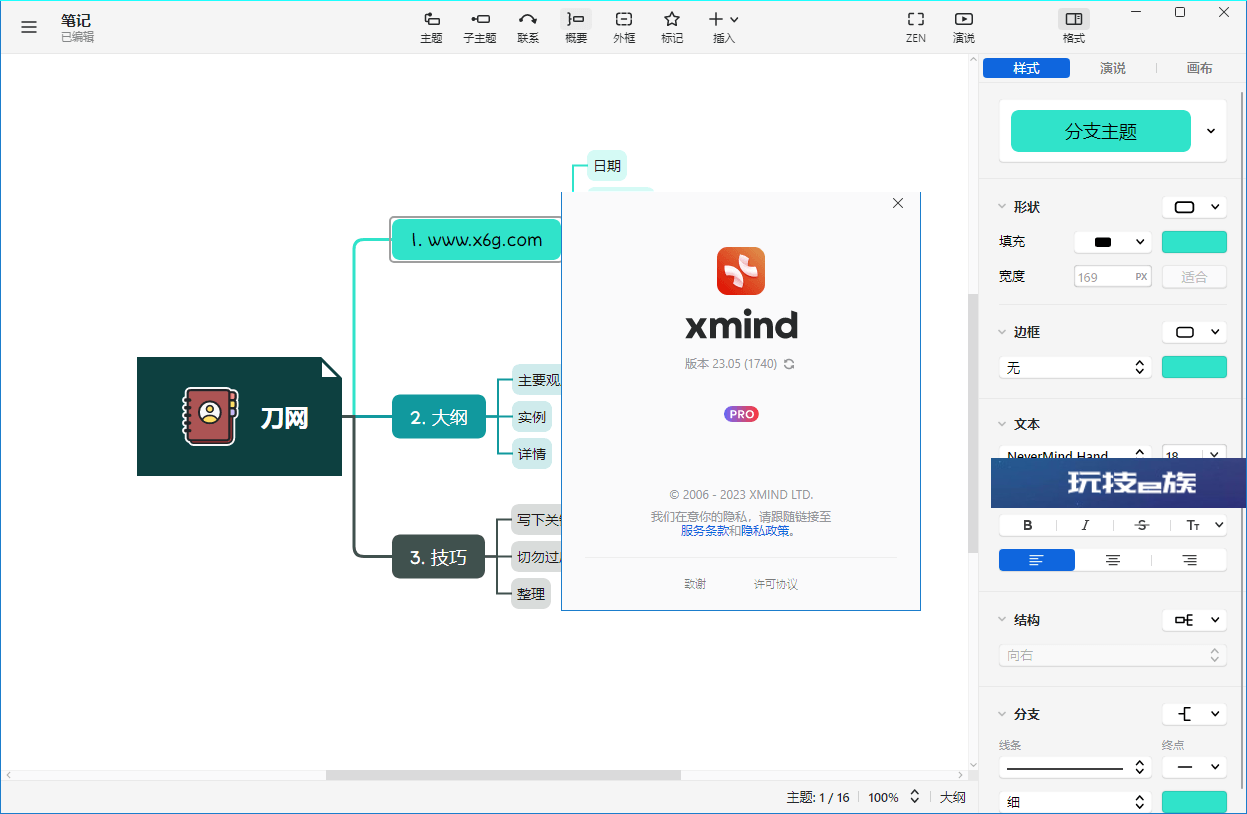Image resolution: width=1247 pixels, height=814 pixels.
Task: Open the 终点 endpoint style dropdown
Action: point(1194,767)
